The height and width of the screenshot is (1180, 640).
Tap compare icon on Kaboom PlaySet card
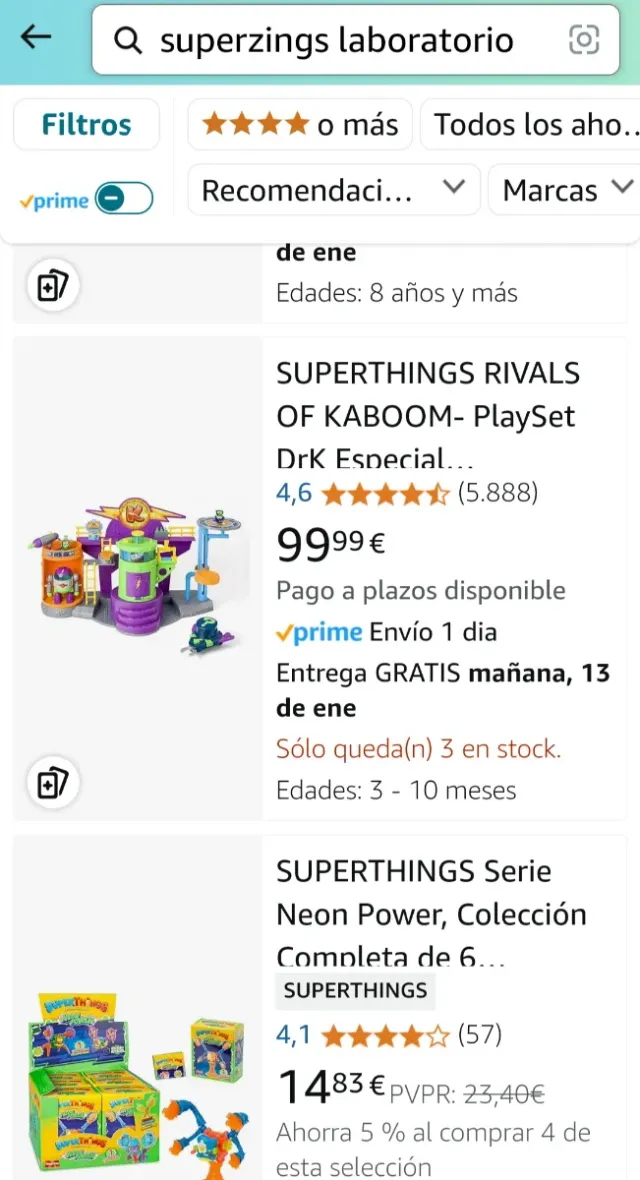point(51,784)
